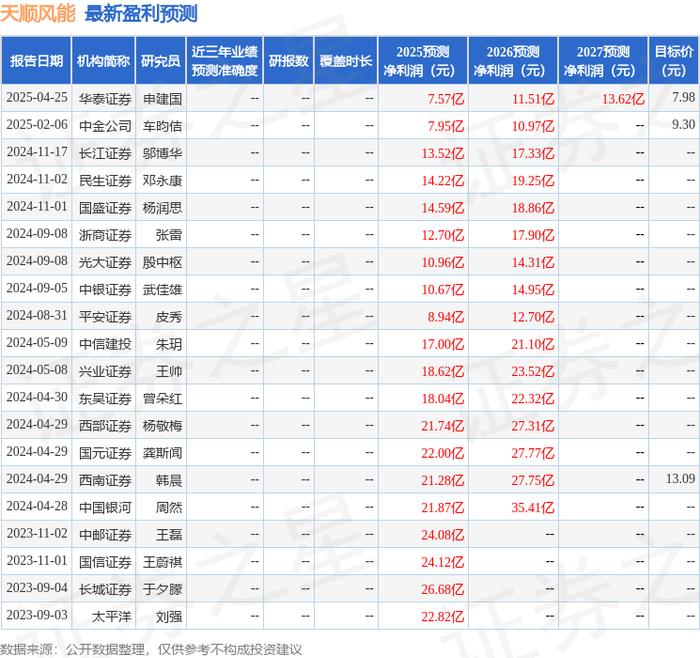
Task: Click researcher name 韩晨
Action: click(169, 480)
